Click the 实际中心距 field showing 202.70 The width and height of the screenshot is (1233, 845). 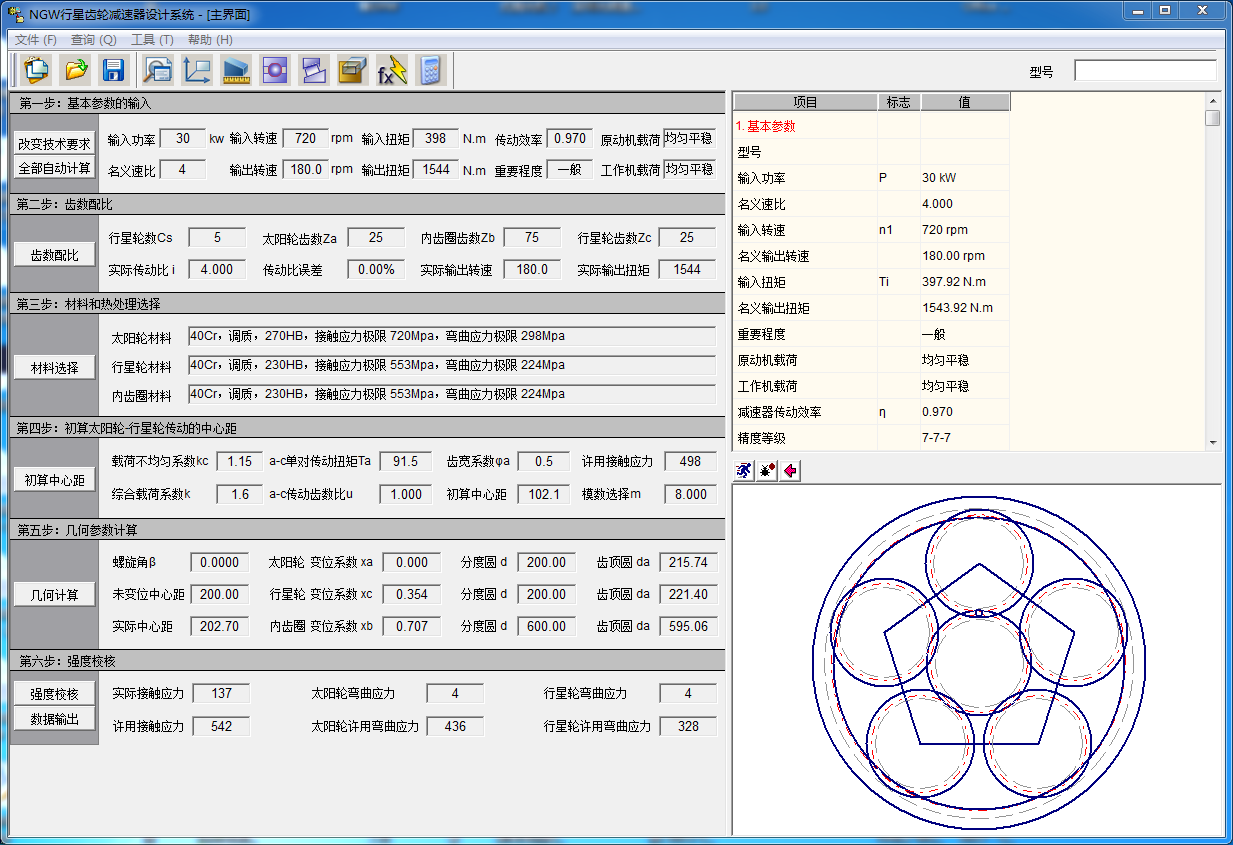point(219,626)
